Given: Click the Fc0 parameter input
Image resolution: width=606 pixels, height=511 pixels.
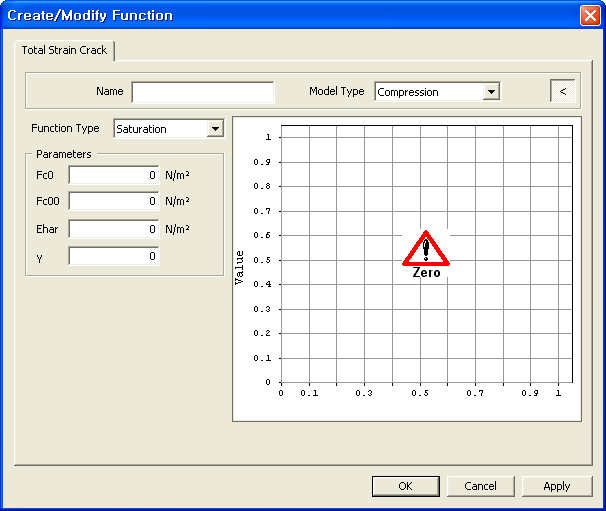Looking at the screenshot, I should pos(114,175).
